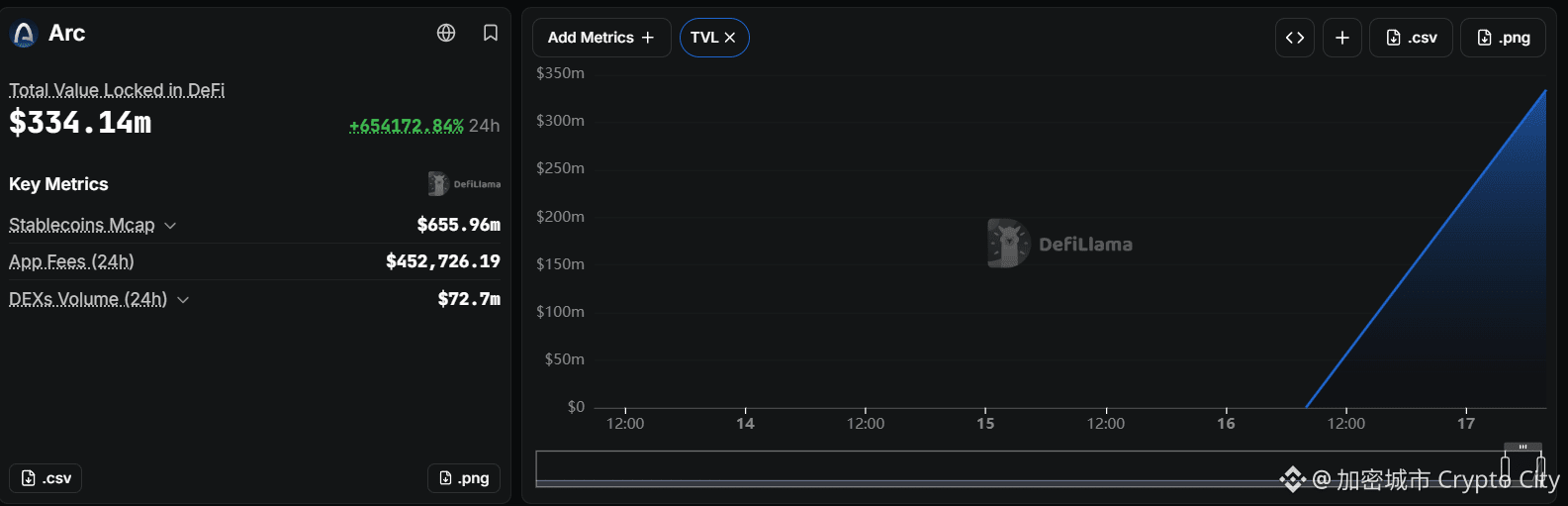Image resolution: width=1568 pixels, height=506 pixels.
Task: Click the +654172.84% 24h change value
Action: pyautogui.click(x=407, y=126)
